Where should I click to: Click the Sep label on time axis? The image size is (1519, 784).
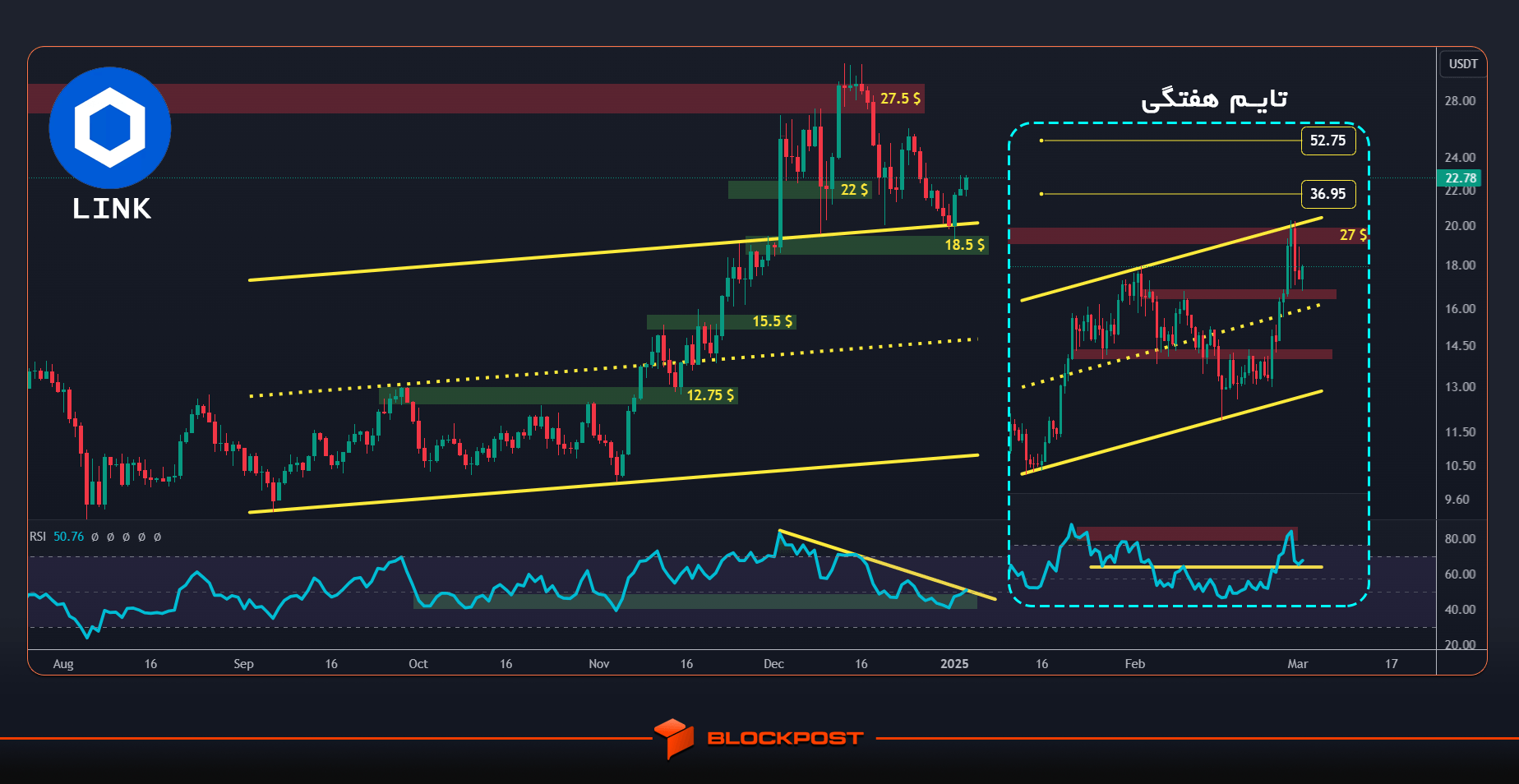point(243,664)
